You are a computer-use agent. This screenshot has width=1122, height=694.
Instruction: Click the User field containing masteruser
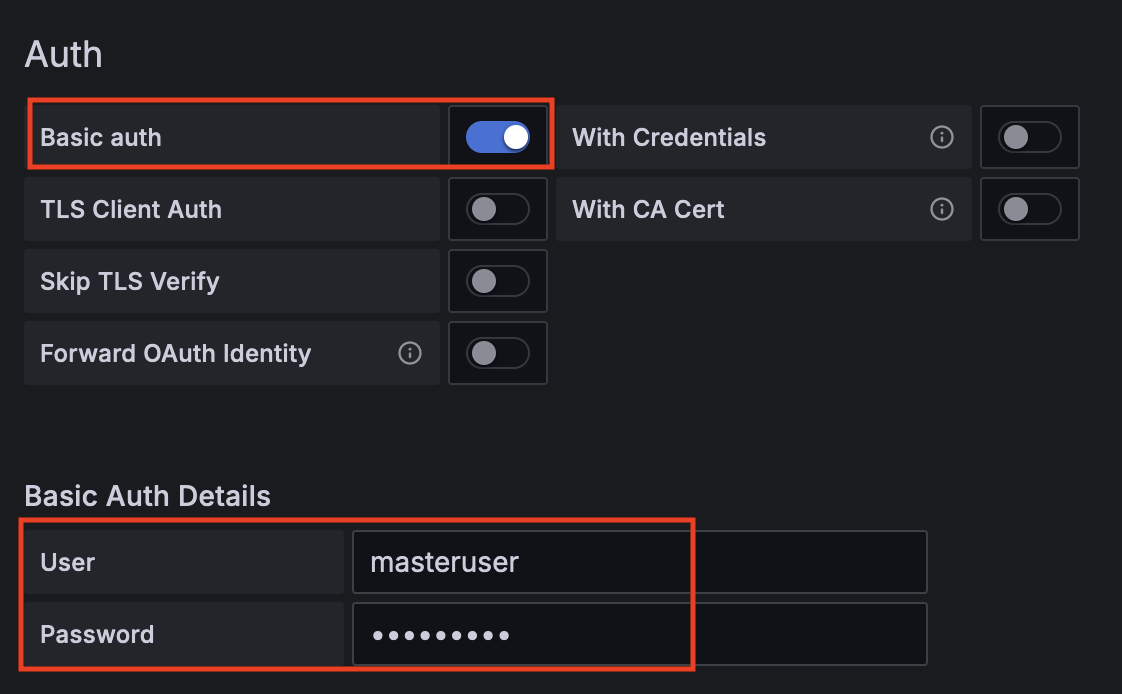pyautogui.click(x=640, y=562)
